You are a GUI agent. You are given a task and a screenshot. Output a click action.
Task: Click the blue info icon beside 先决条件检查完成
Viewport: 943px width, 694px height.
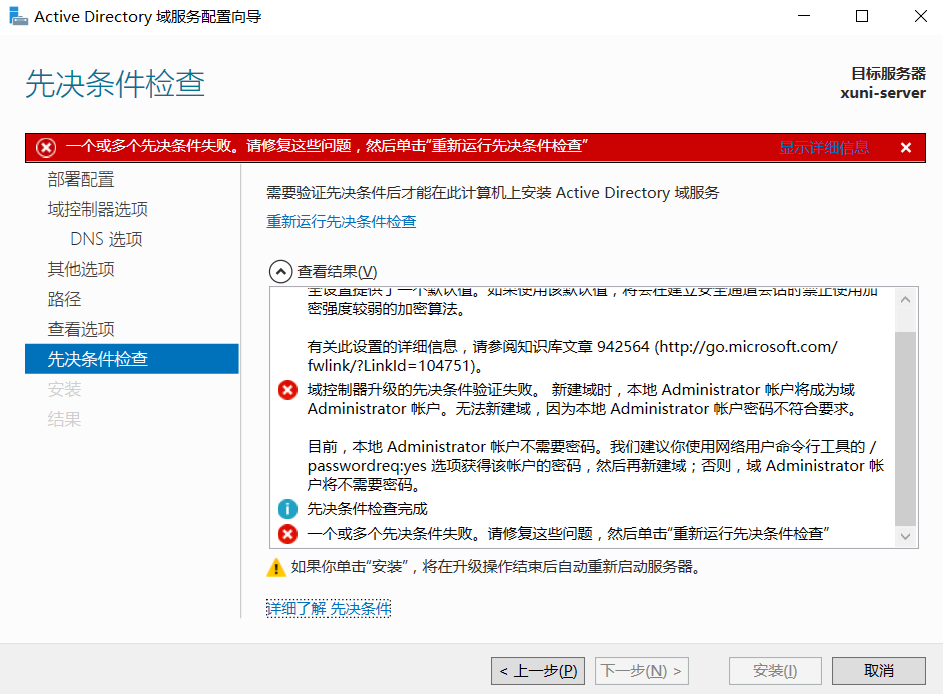287,509
